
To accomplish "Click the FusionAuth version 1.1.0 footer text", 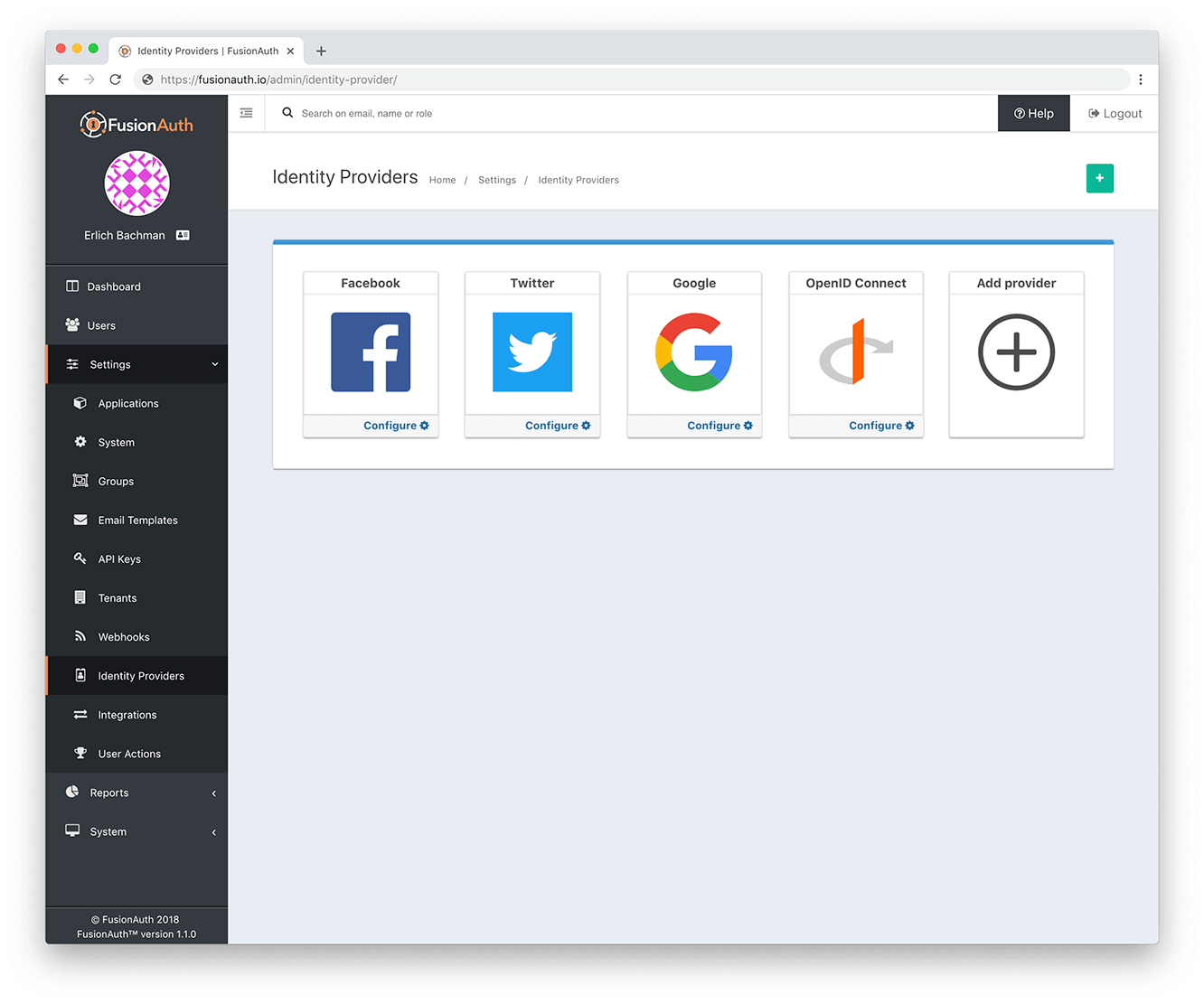I will pyautogui.click(x=136, y=934).
